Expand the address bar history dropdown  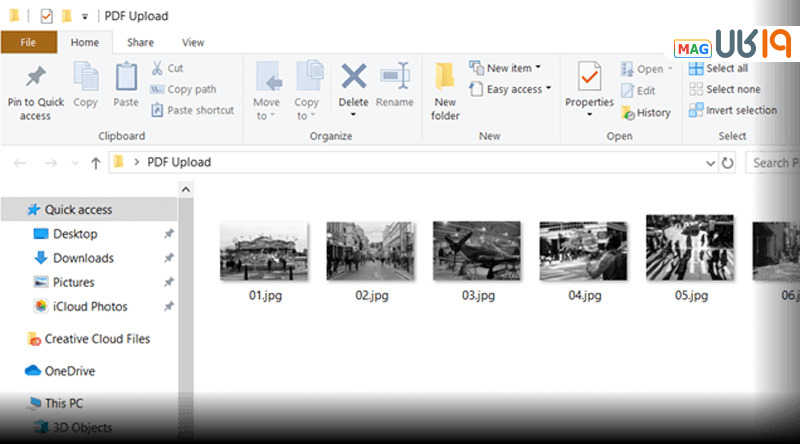click(x=709, y=162)
